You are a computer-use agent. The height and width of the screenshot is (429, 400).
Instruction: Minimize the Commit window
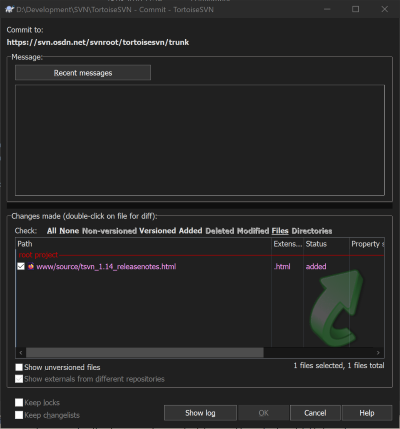[327, 9]
